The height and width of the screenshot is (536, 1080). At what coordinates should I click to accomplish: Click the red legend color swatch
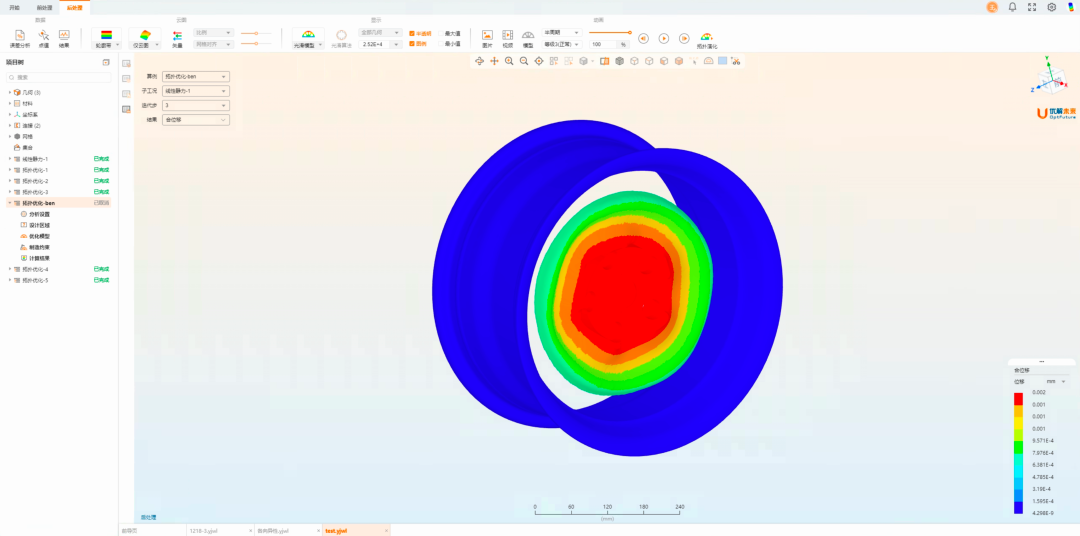1019,399
